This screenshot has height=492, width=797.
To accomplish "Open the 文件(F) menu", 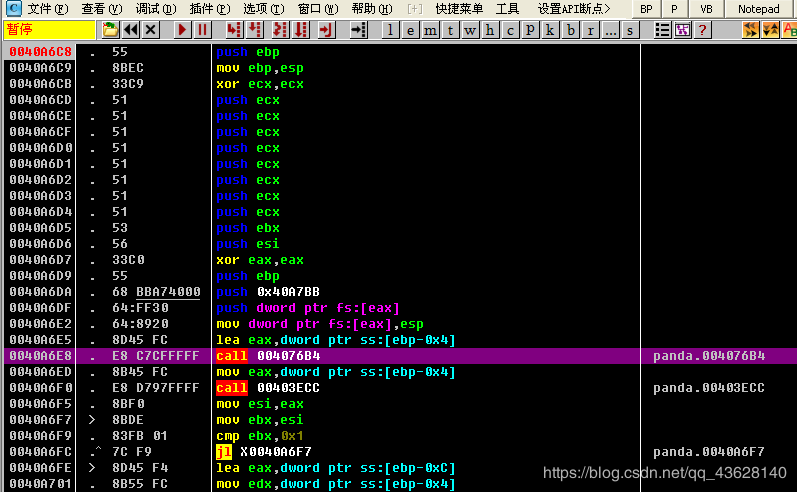I will 48,9.
